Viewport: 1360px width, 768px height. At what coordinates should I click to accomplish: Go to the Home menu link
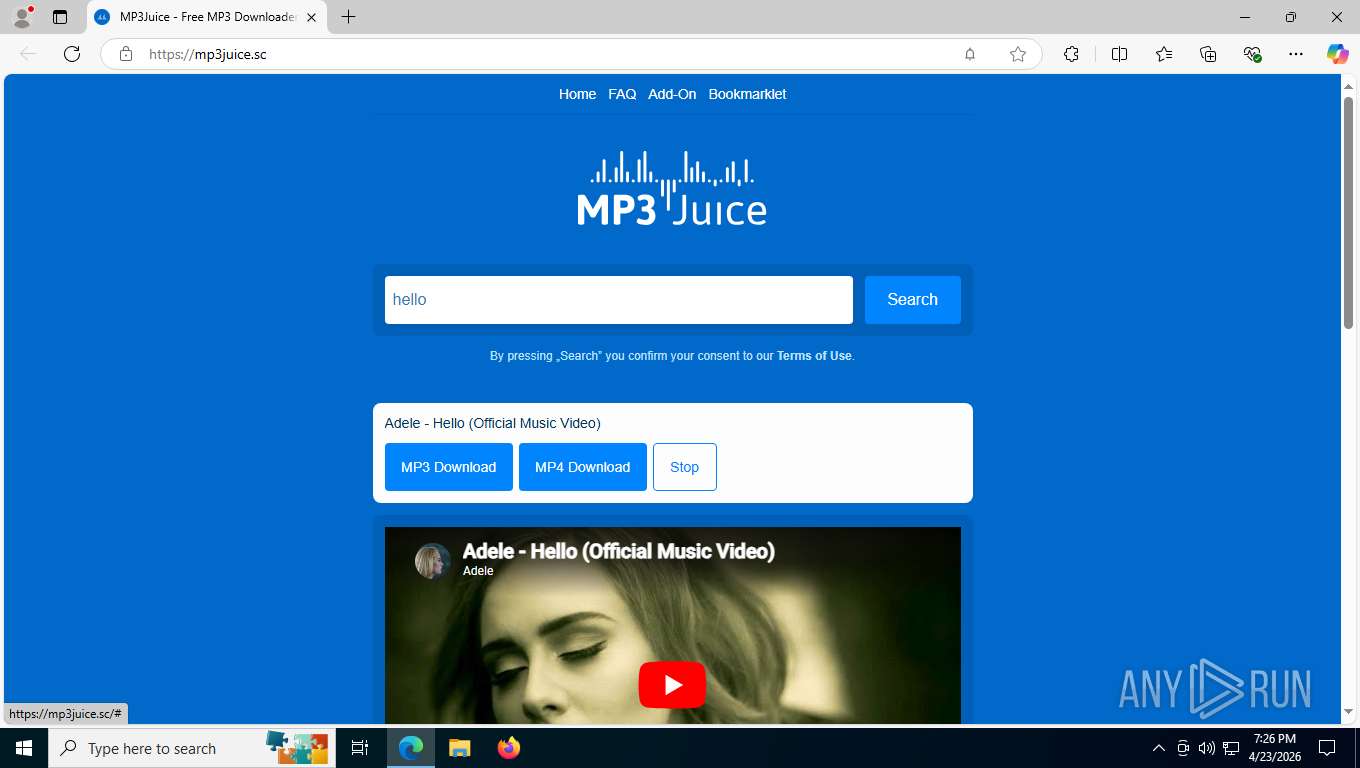[577, 94]
